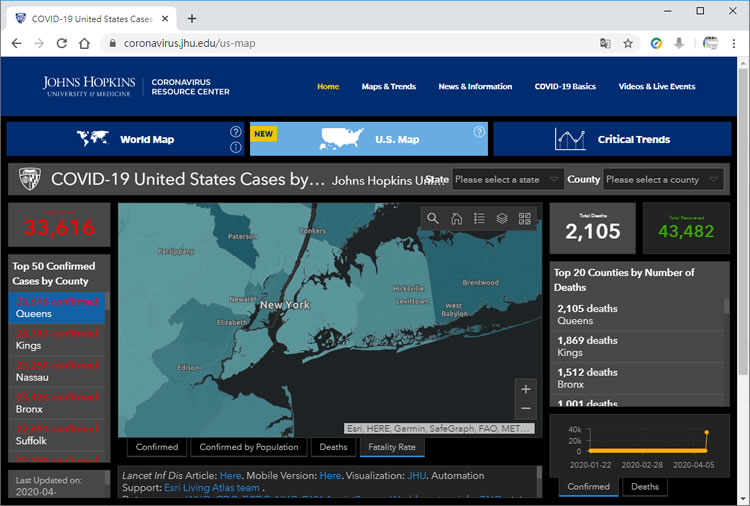The width and height of the screenshot is (750, 506).
Task: Open the Esri Living Atlas team link
Action: [x=212, y=488]
